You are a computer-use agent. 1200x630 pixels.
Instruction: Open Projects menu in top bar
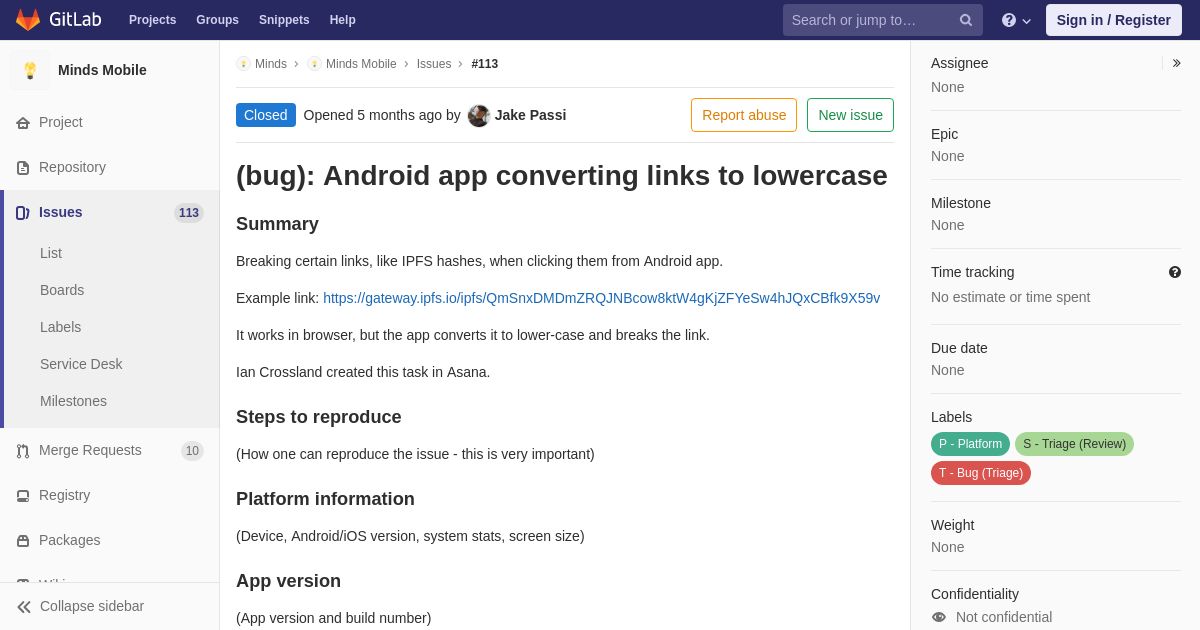pyautogui.click(x=152, y=20)
